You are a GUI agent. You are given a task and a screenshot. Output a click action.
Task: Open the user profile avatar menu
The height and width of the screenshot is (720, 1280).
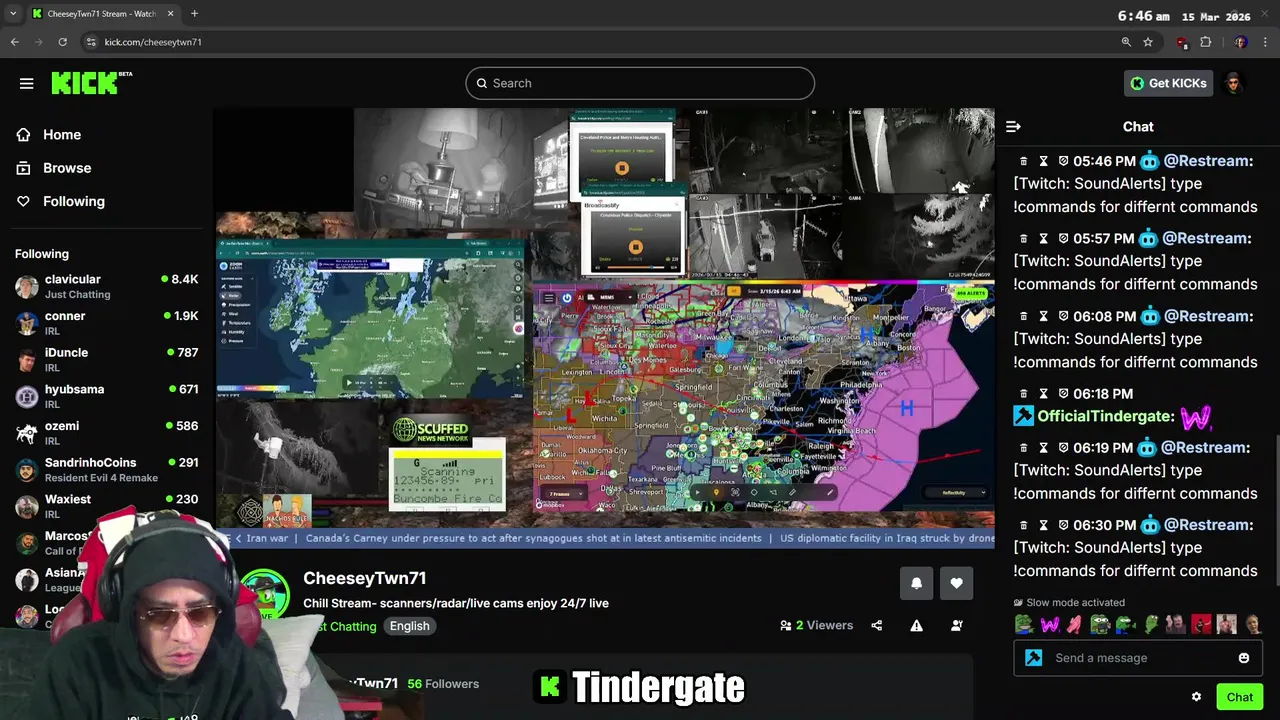1234,83
